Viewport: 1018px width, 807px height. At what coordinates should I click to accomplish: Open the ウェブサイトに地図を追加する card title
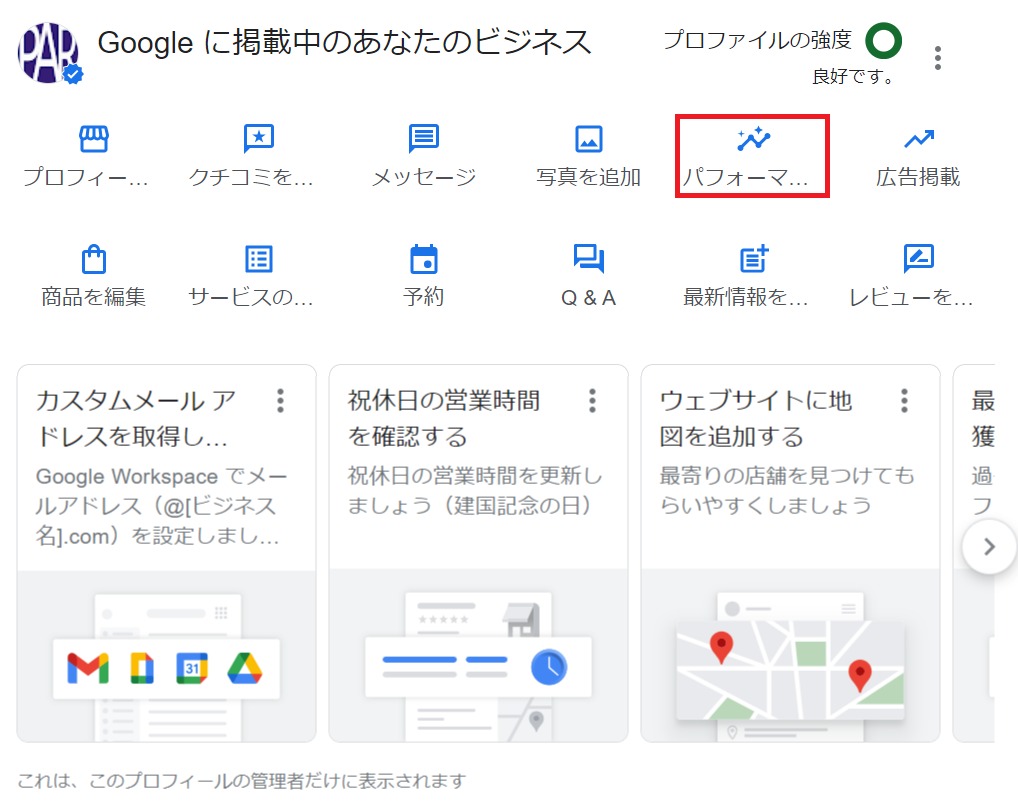[756, 418]
